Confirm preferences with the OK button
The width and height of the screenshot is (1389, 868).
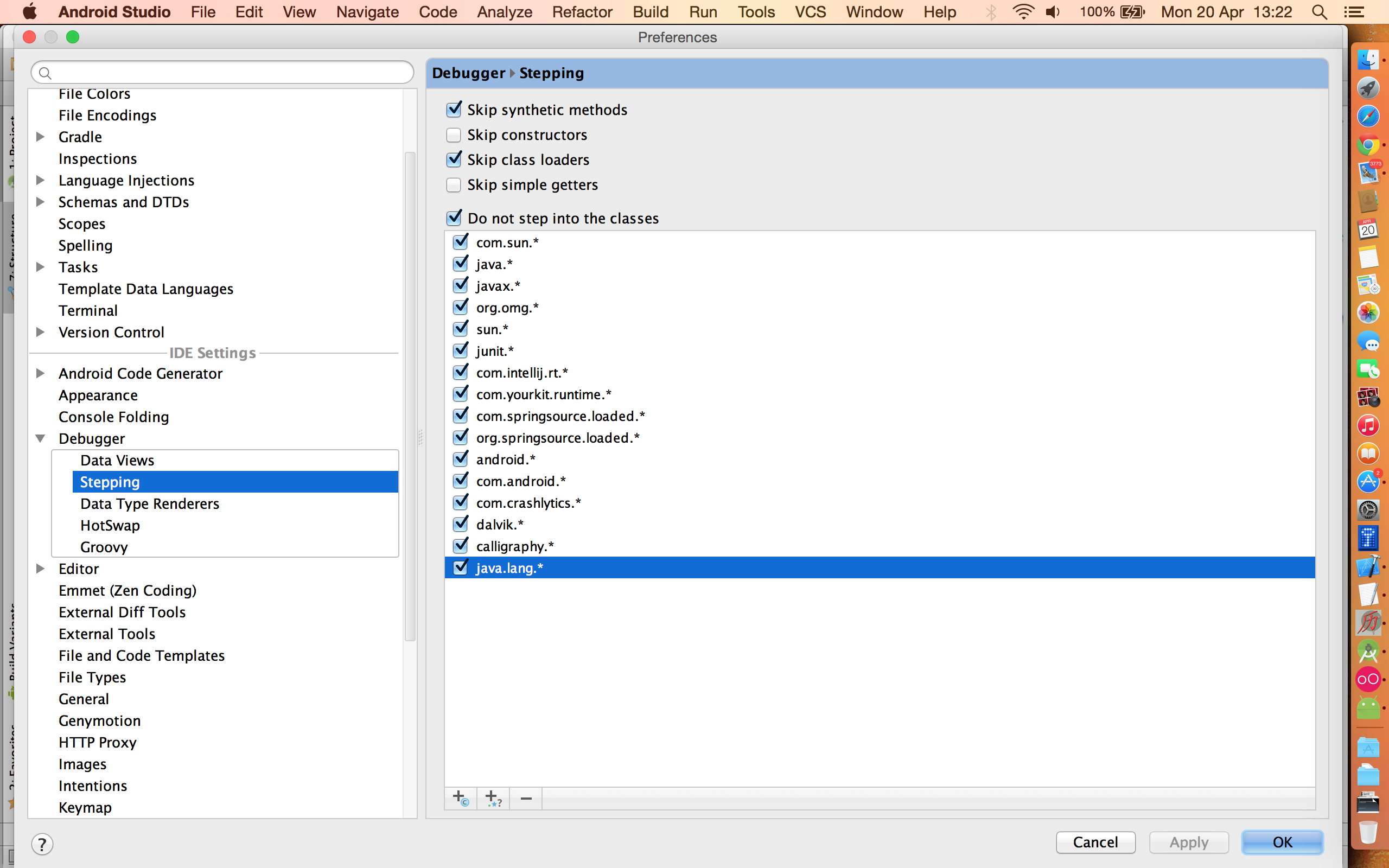[1282, 842]
